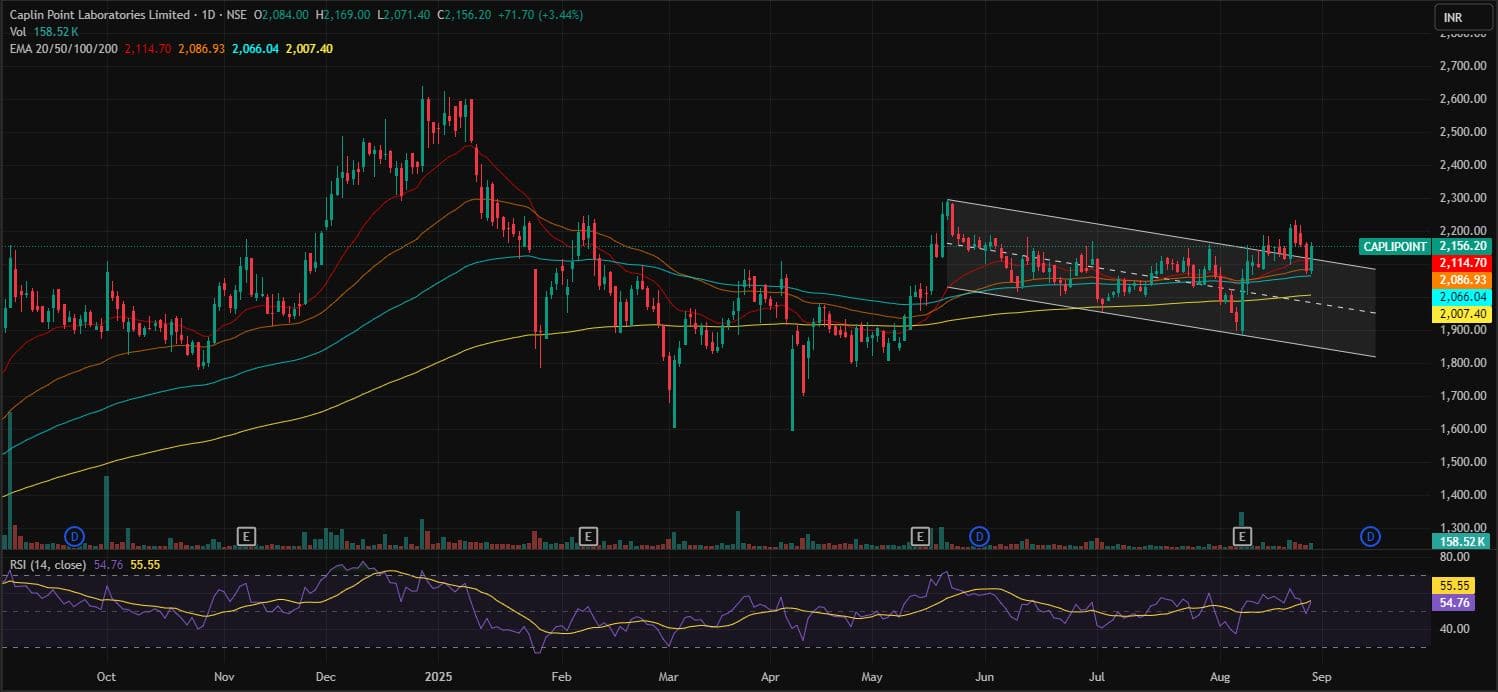Click the dividend marker left of October
The width and height of the screenshot is (1498, 692).
(73, 537)
